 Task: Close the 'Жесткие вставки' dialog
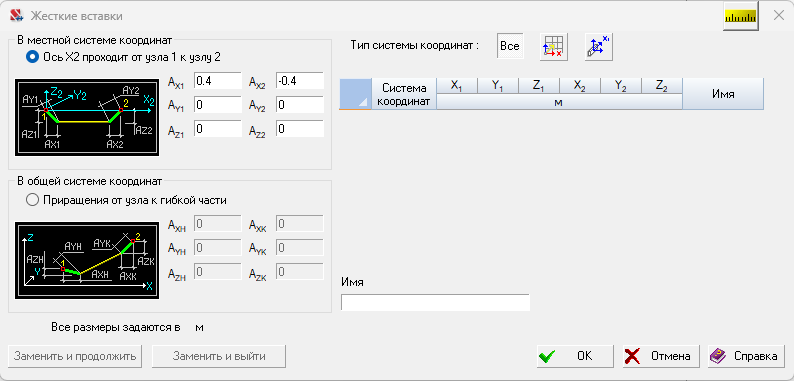[778, 15]
